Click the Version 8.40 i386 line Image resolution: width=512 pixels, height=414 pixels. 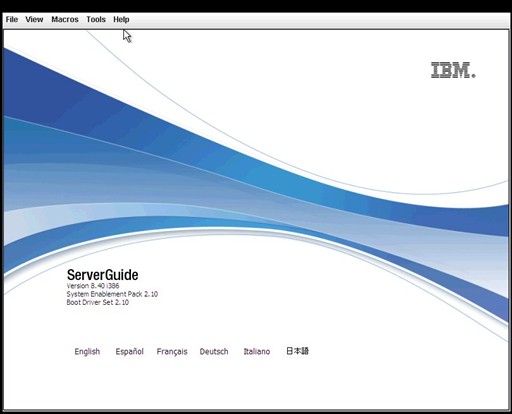point(93,286)
